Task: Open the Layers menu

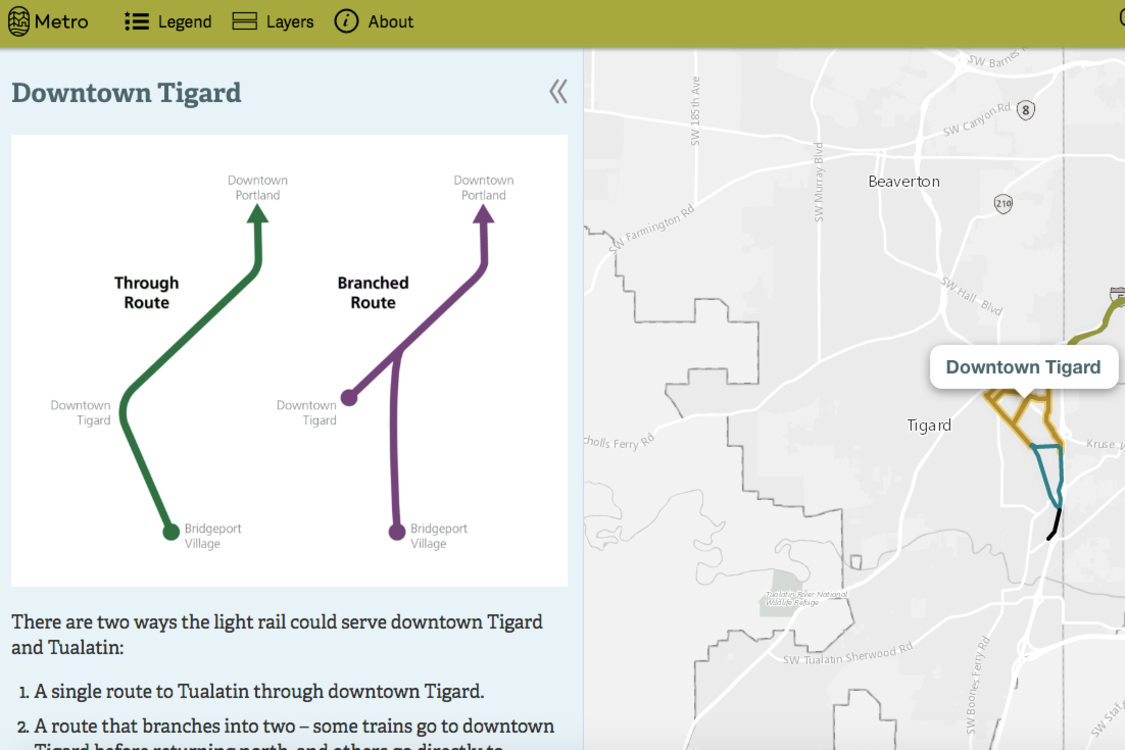Action: point(273,22)
